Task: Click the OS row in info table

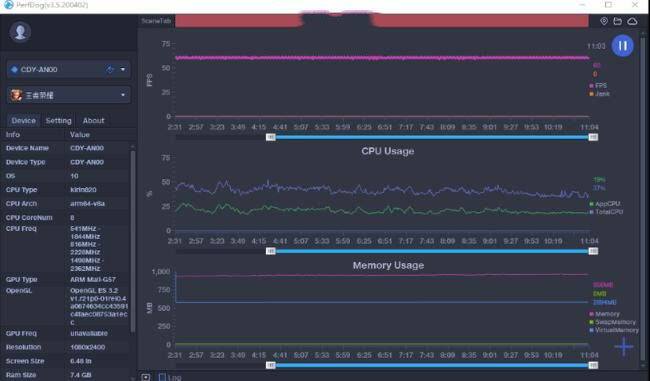Action: 66,176
